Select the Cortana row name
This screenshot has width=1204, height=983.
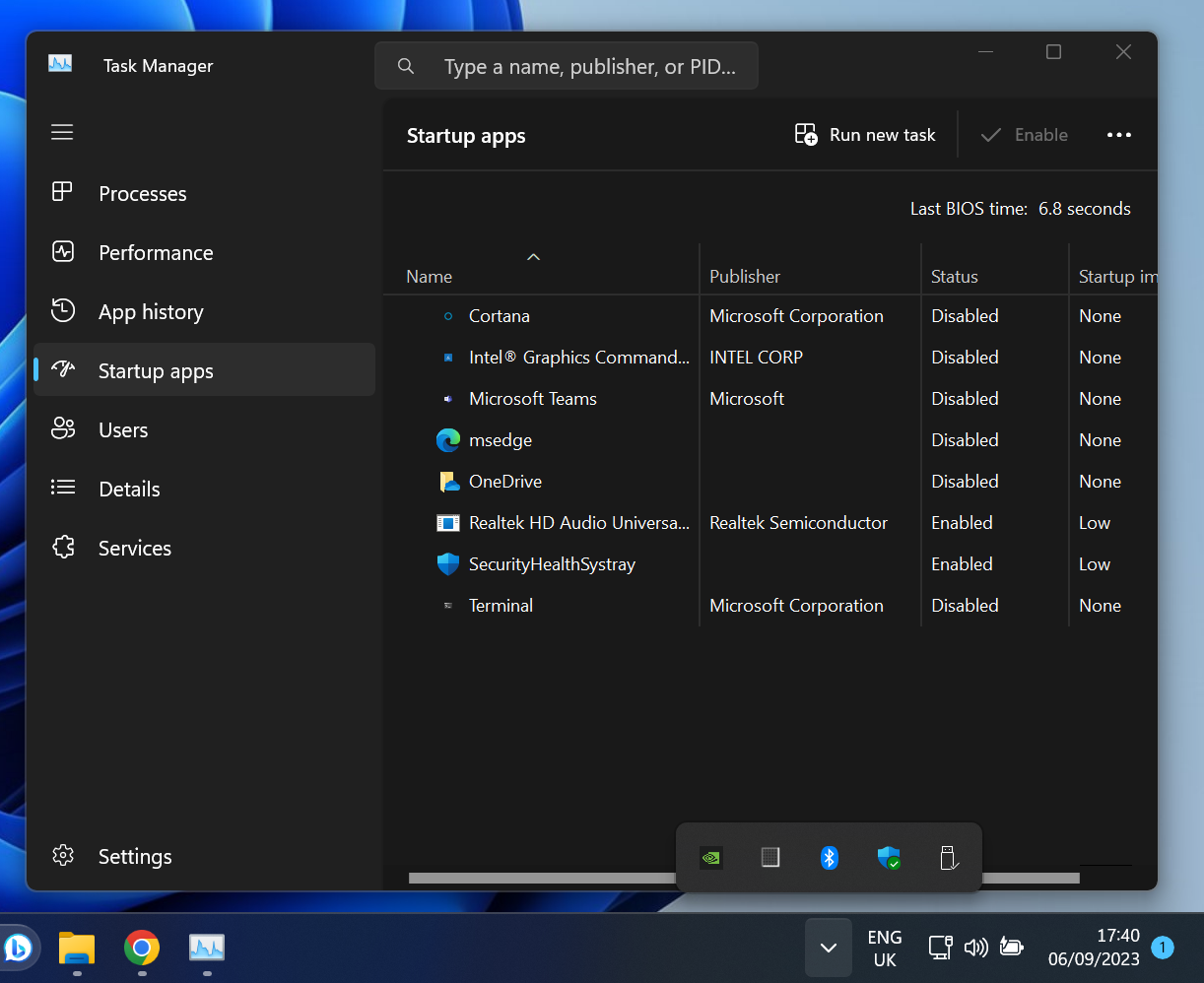click(500, 316)
